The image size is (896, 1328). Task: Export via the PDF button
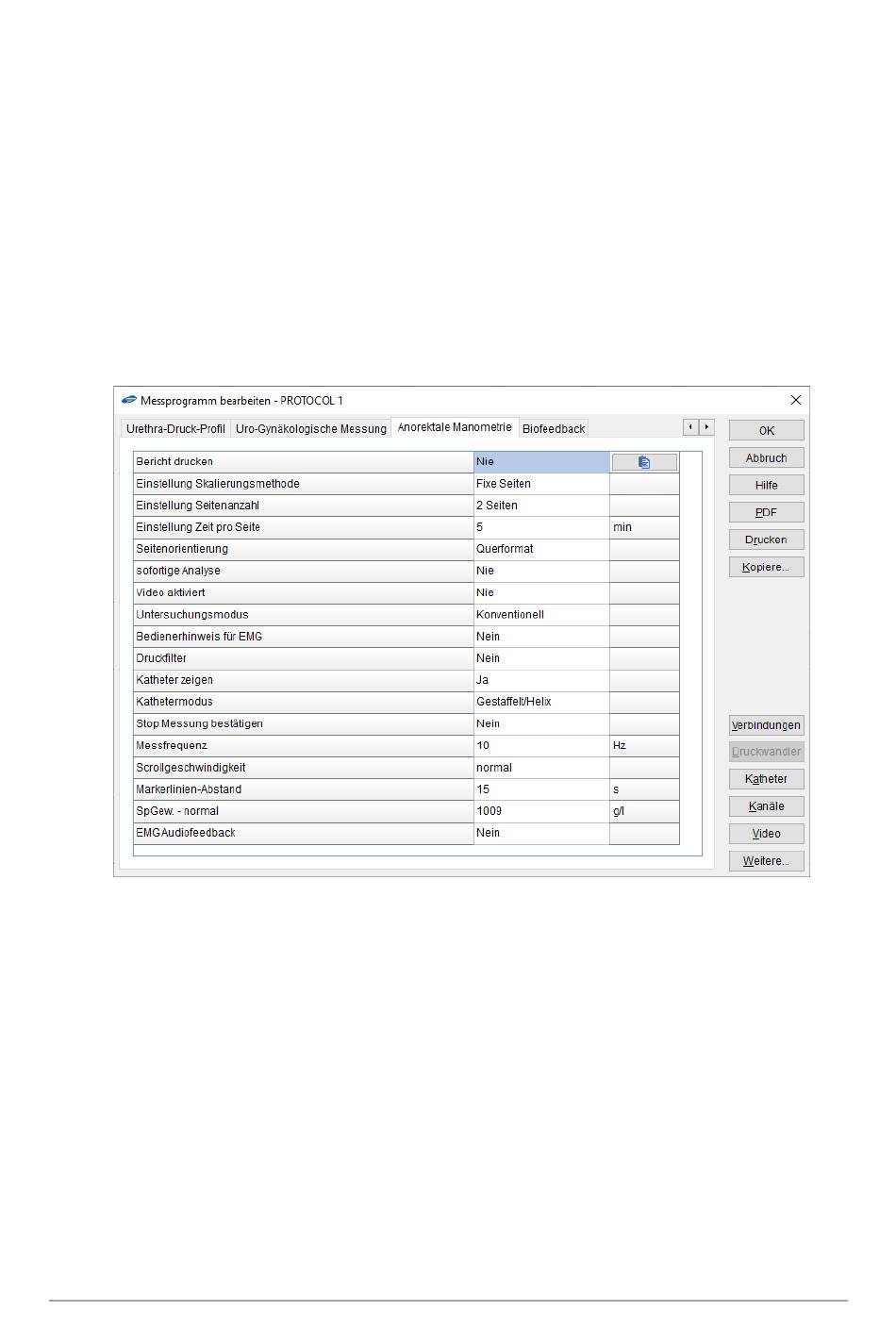766,512
